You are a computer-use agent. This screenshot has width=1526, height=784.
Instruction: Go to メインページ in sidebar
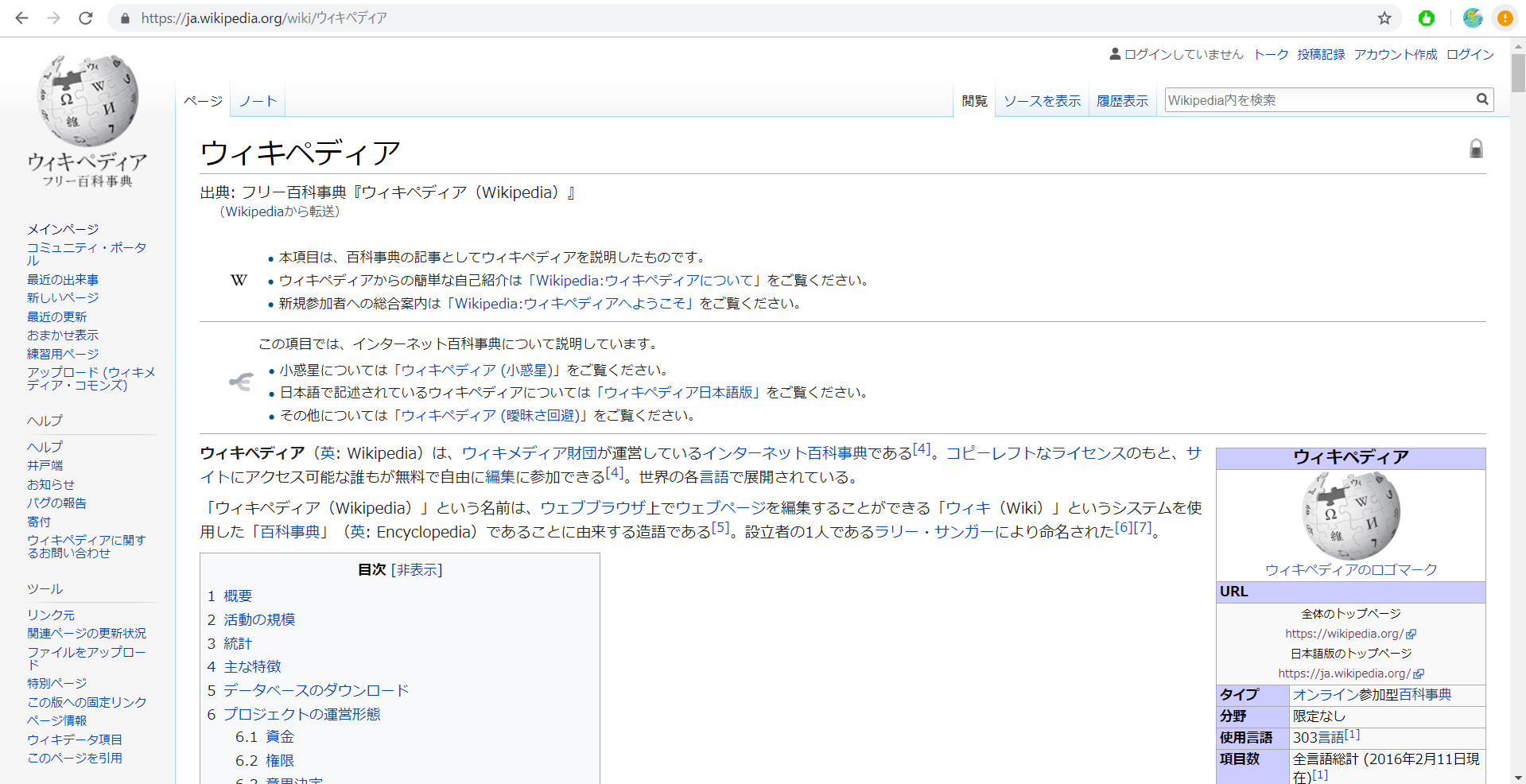[63, 229]
